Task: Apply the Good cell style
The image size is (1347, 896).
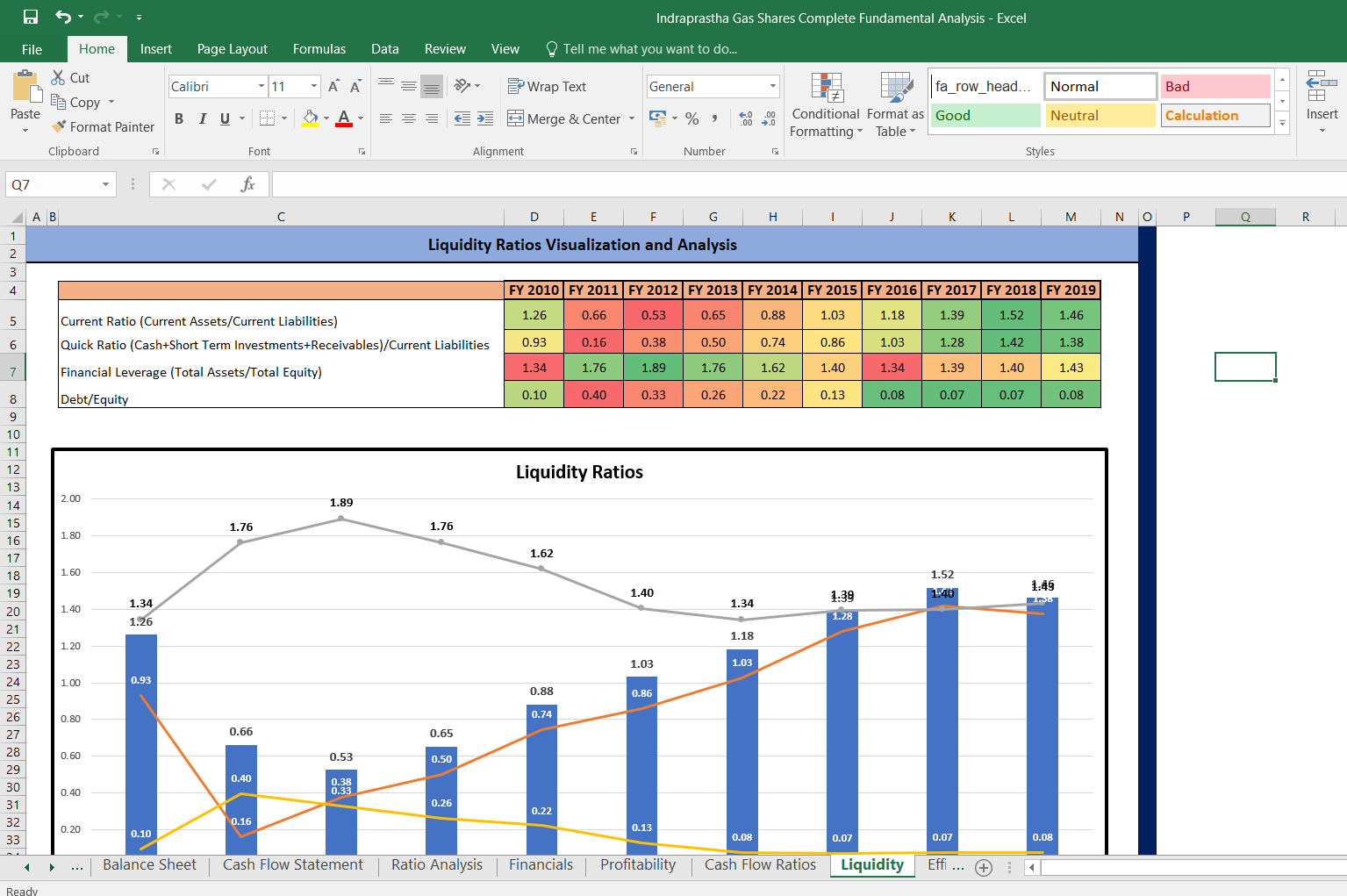Action: click(x=985, y=115)
